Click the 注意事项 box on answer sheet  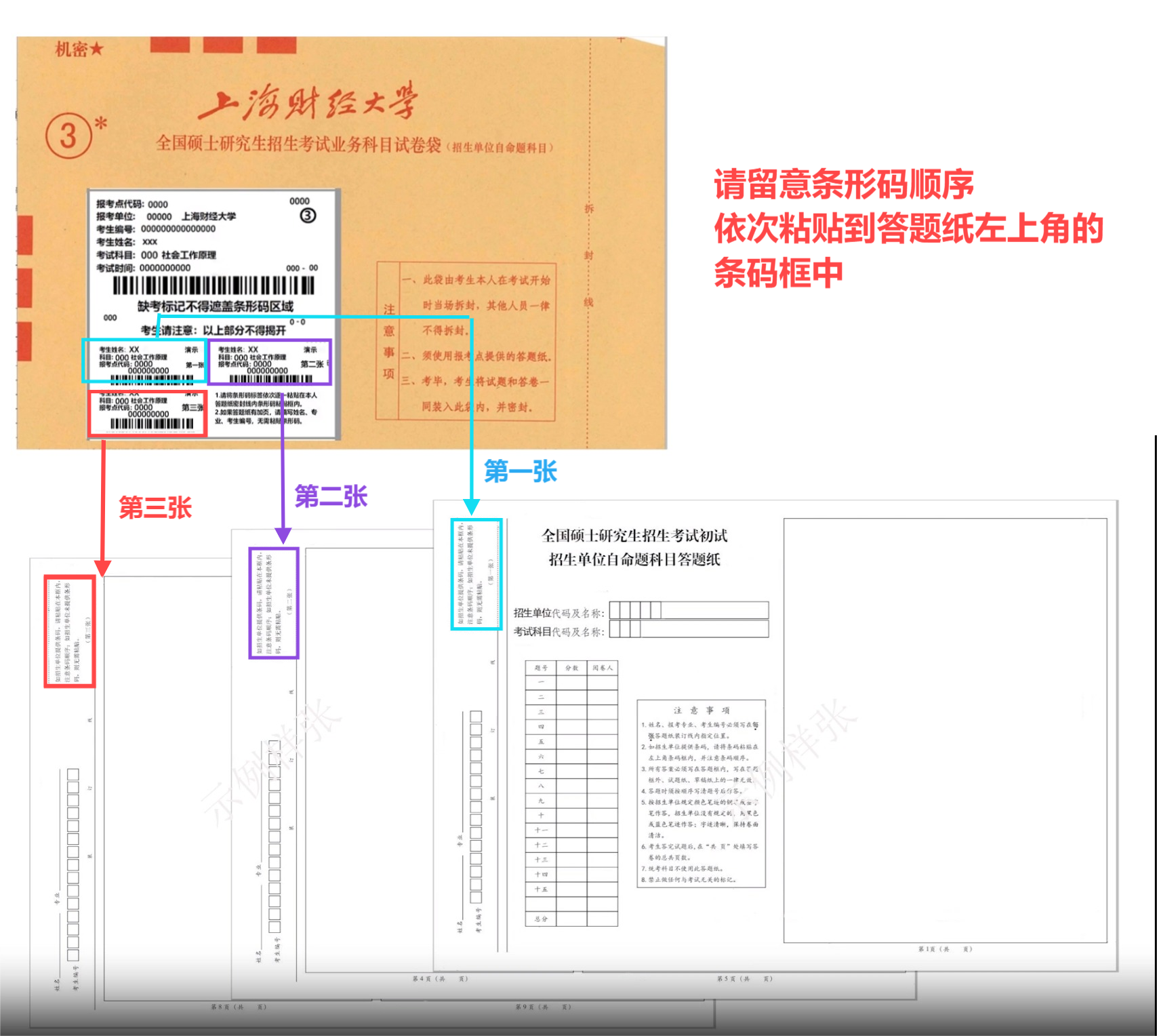[x=701, y=793]
